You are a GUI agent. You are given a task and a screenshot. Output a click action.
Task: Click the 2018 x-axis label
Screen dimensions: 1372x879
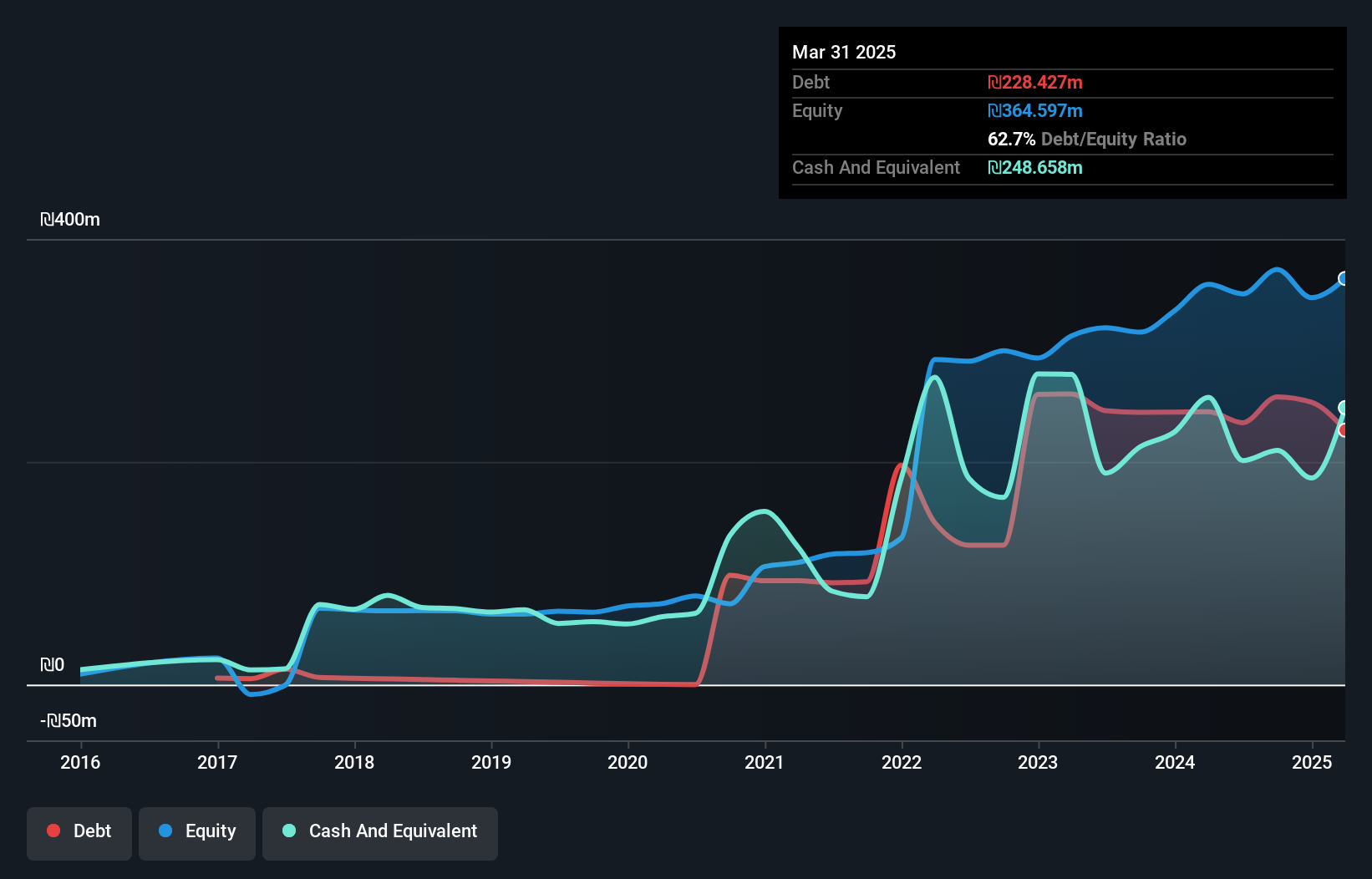[x=354, y=762]
